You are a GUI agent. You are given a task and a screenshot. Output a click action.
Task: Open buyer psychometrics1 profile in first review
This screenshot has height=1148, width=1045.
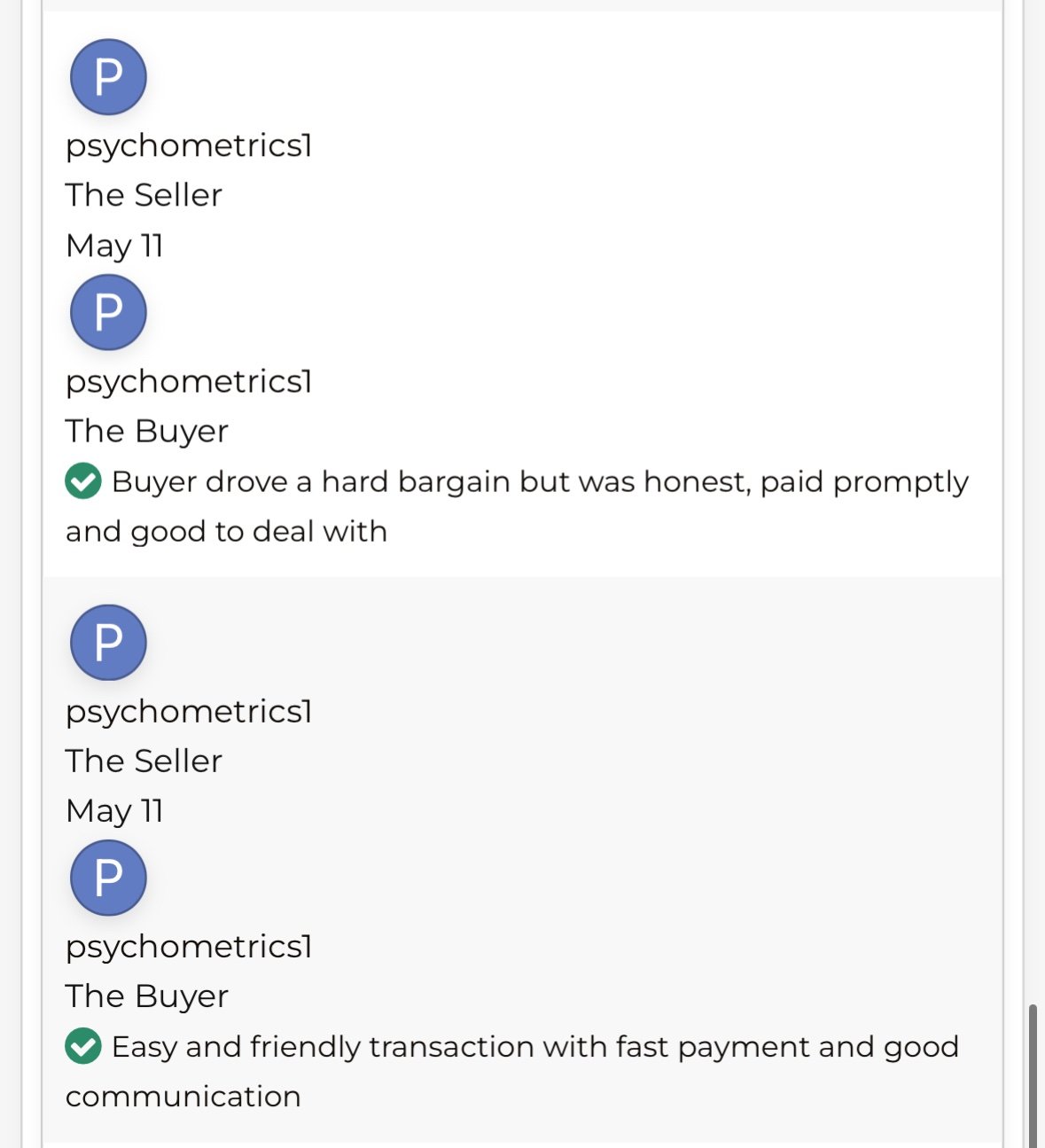click(189, 381)
